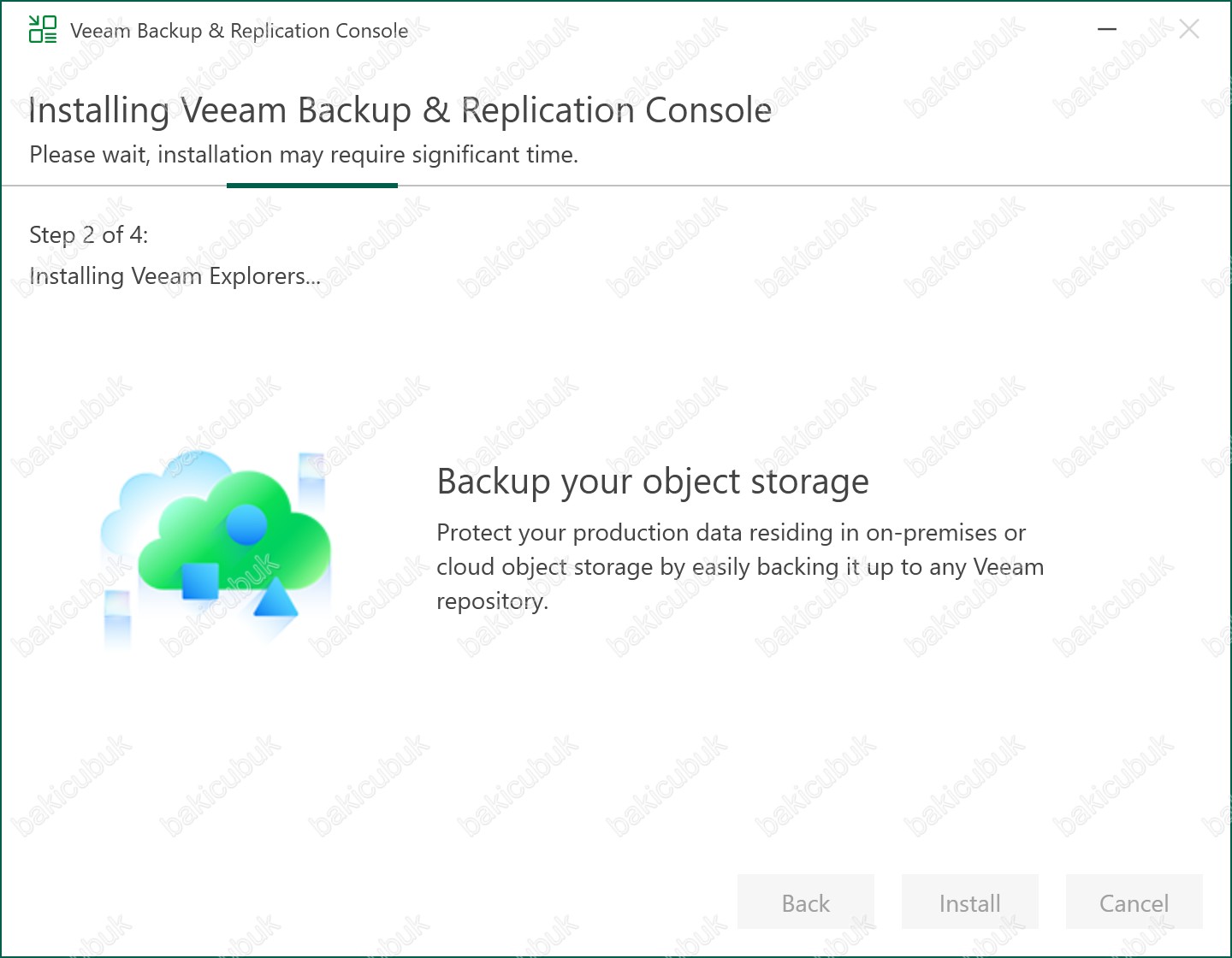Image resolution: width=1232 pixels, height=958 pixels.
Task: Click the green cloud object storage illustration
Action: pos(234,532)
